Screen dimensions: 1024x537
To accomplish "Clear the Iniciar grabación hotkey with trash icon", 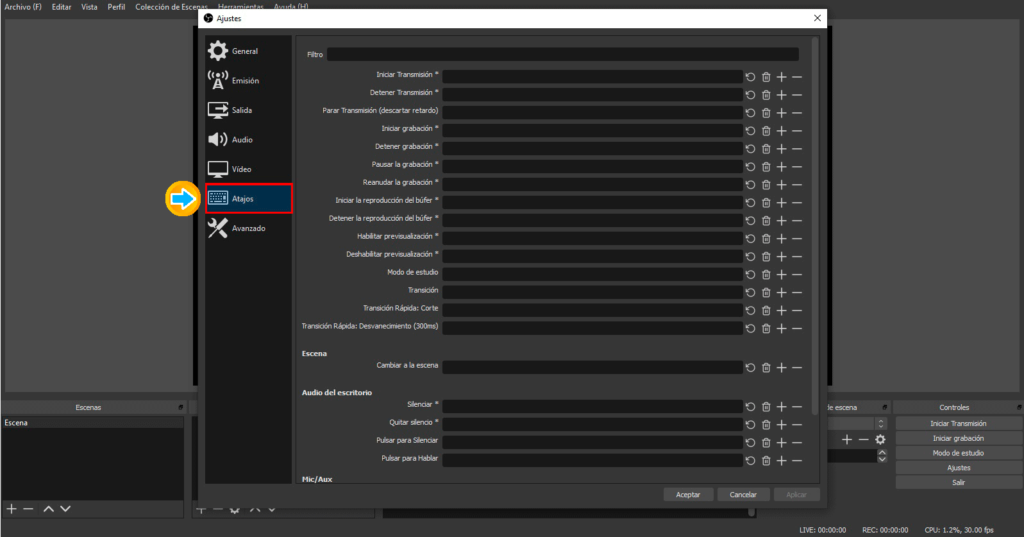I will (x=766, y=129).
